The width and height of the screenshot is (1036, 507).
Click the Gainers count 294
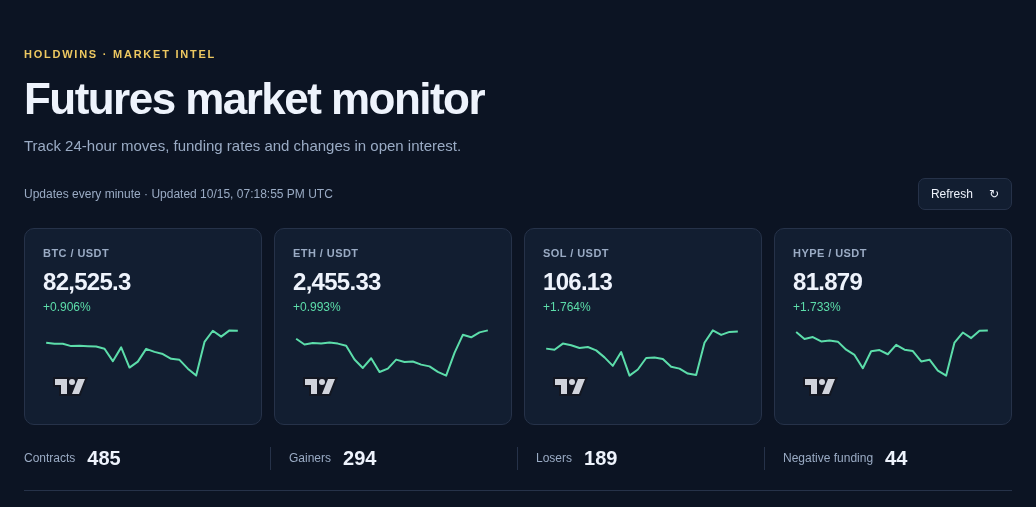[x=359, y=458]
